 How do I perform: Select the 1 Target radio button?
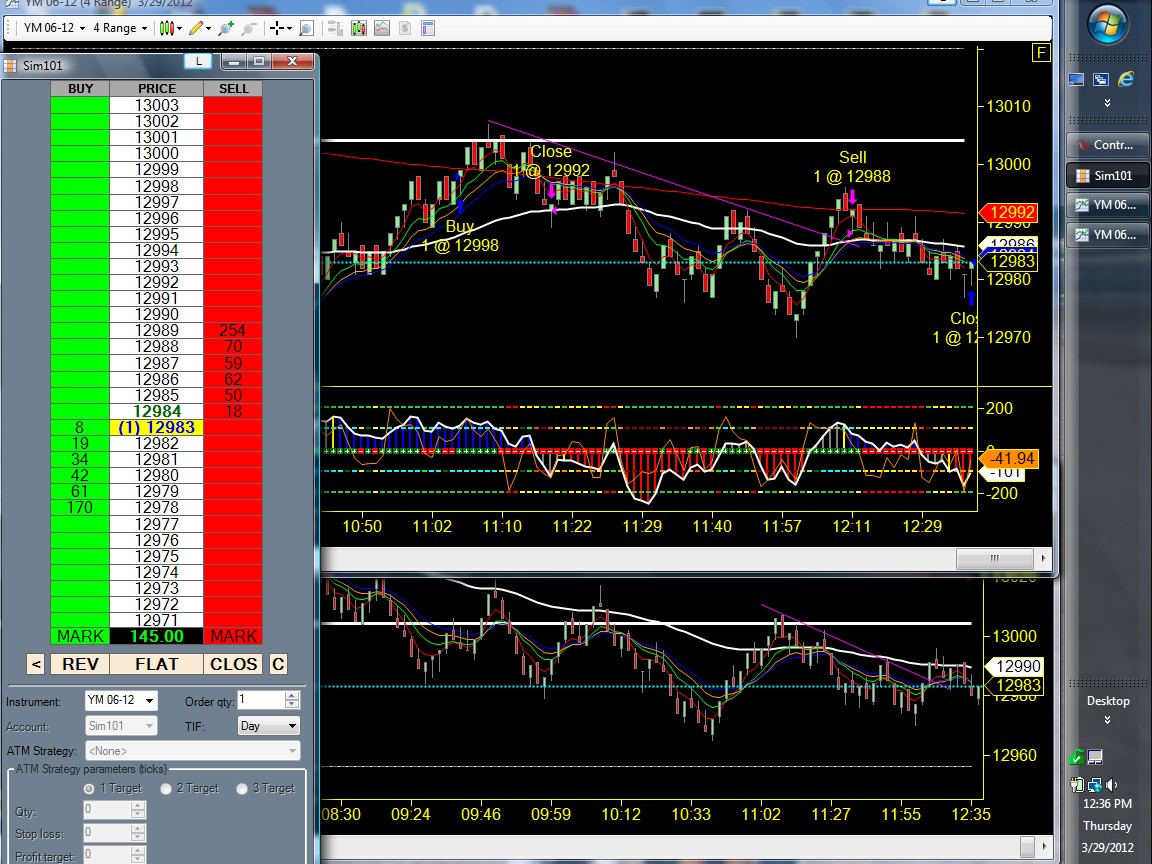(90, 788)
